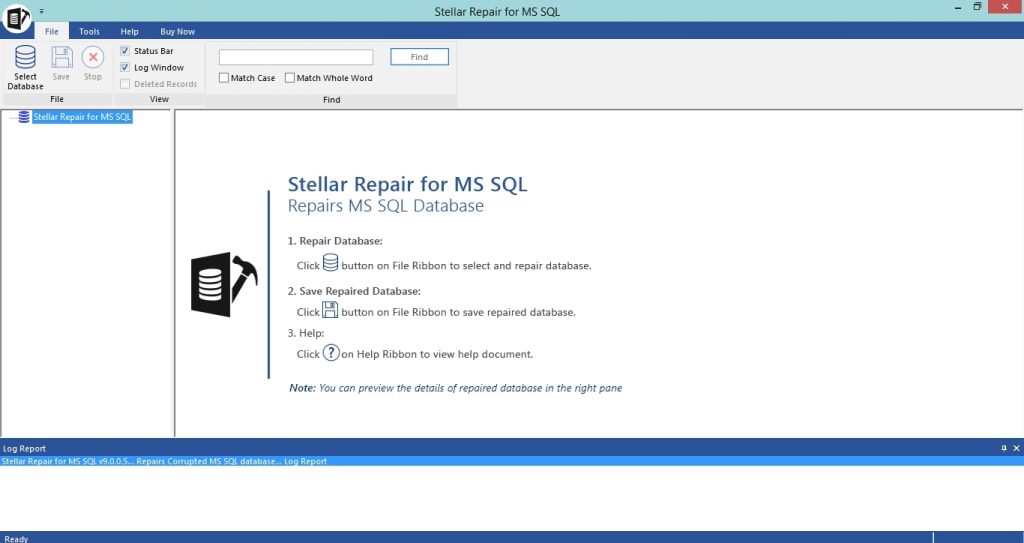This screenshot has width=1024, height=543.
Task: Close the Stellar Repair for MS SQL window
Action: point(1006,7)
